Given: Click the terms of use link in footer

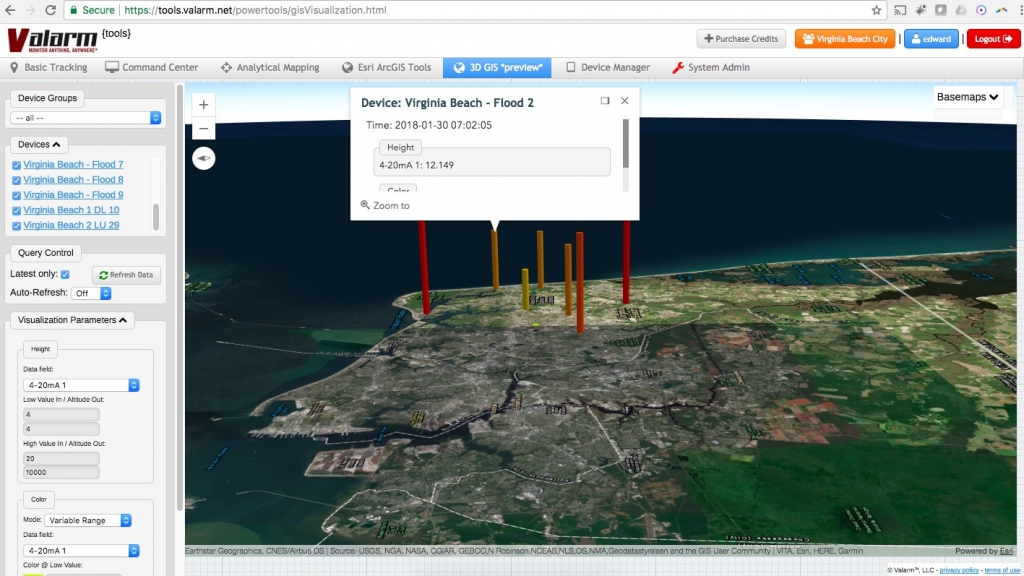Looking at the screenshot, I should [x=1002, y=570].
